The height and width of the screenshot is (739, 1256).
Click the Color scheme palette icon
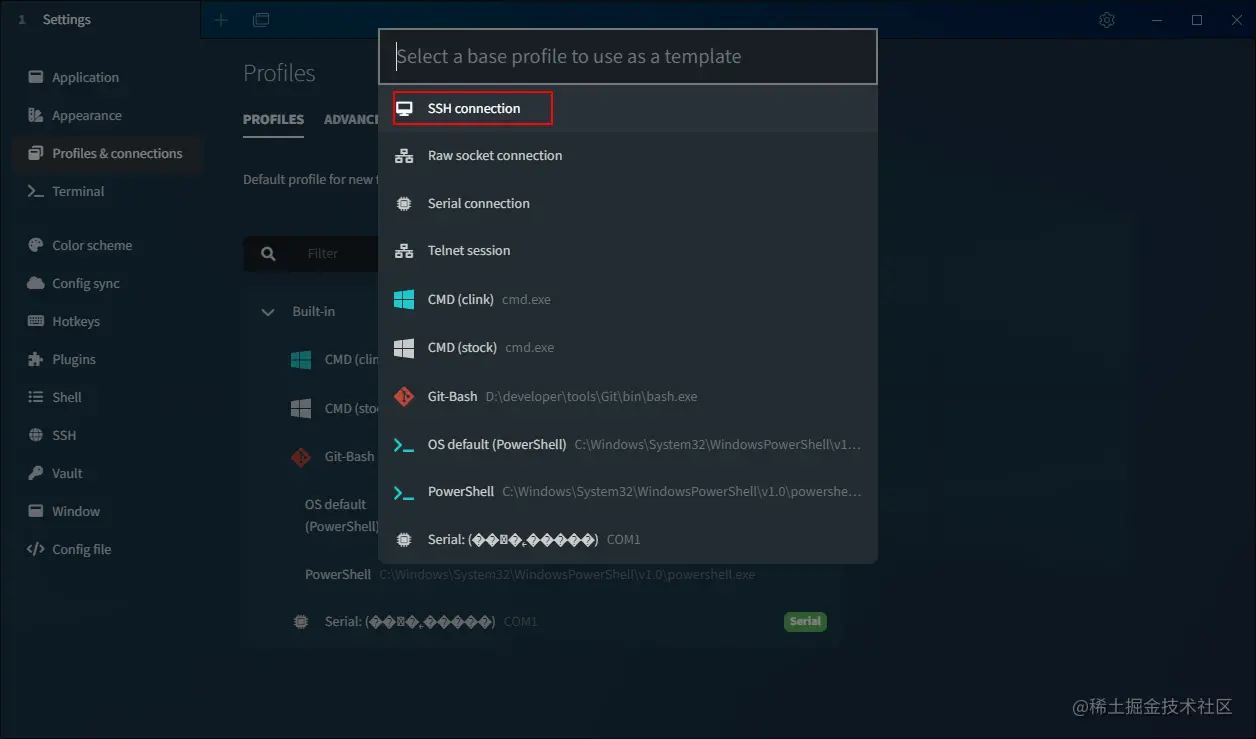pos(36,245)
